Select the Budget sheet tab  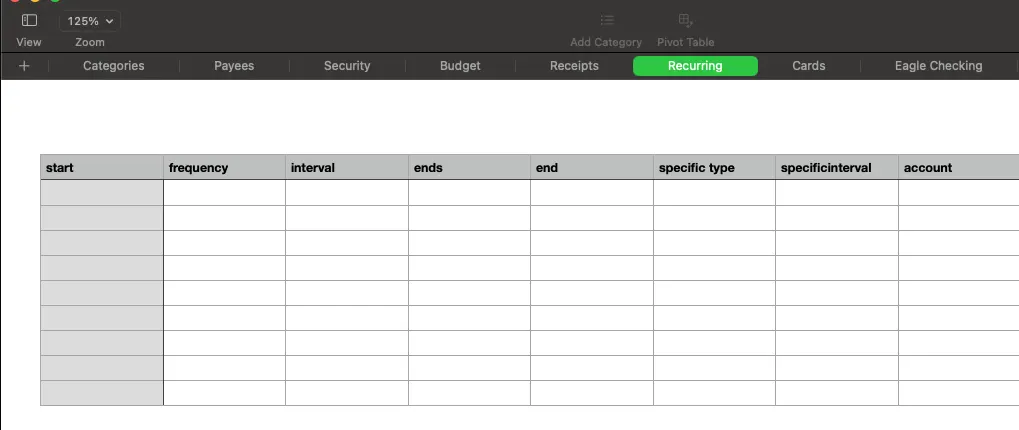pyautogui.click(x=460, y=66)
